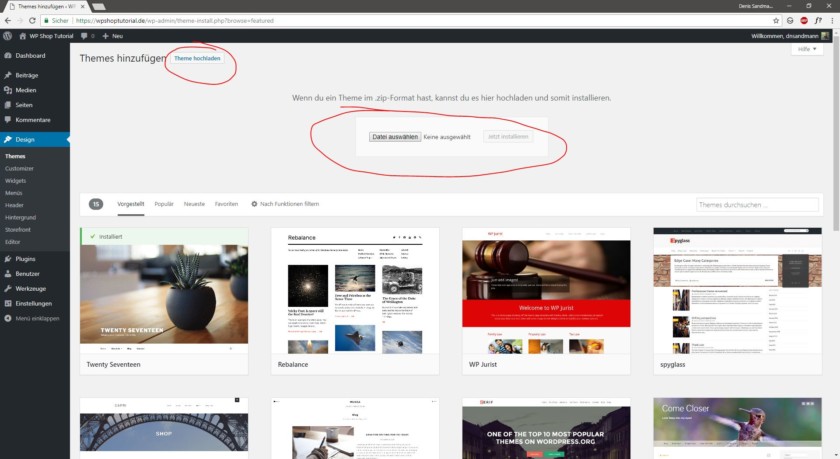Switch to the Neueste themes tab

194,204
